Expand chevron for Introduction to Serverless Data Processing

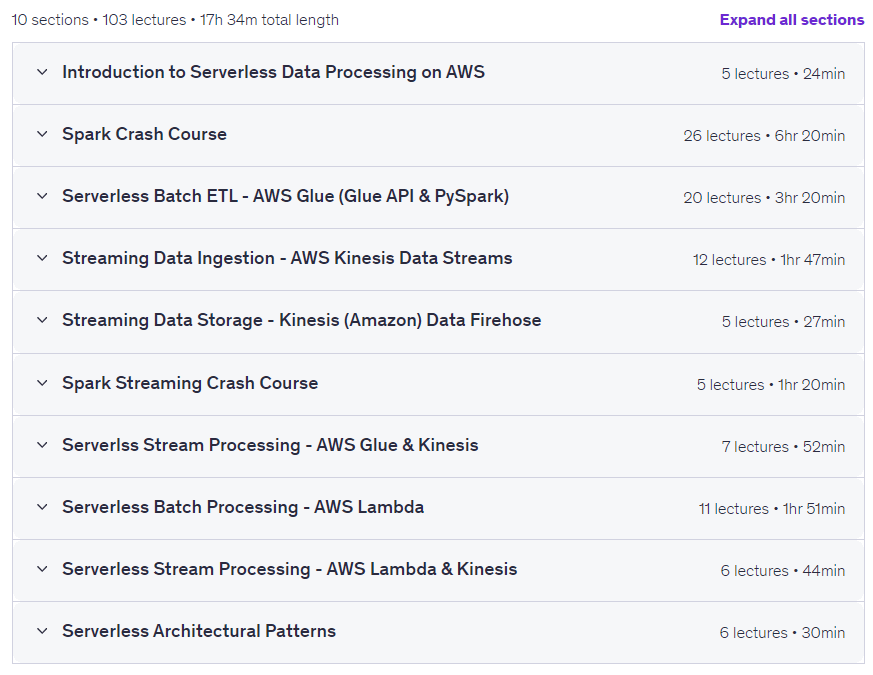(42, 72)
